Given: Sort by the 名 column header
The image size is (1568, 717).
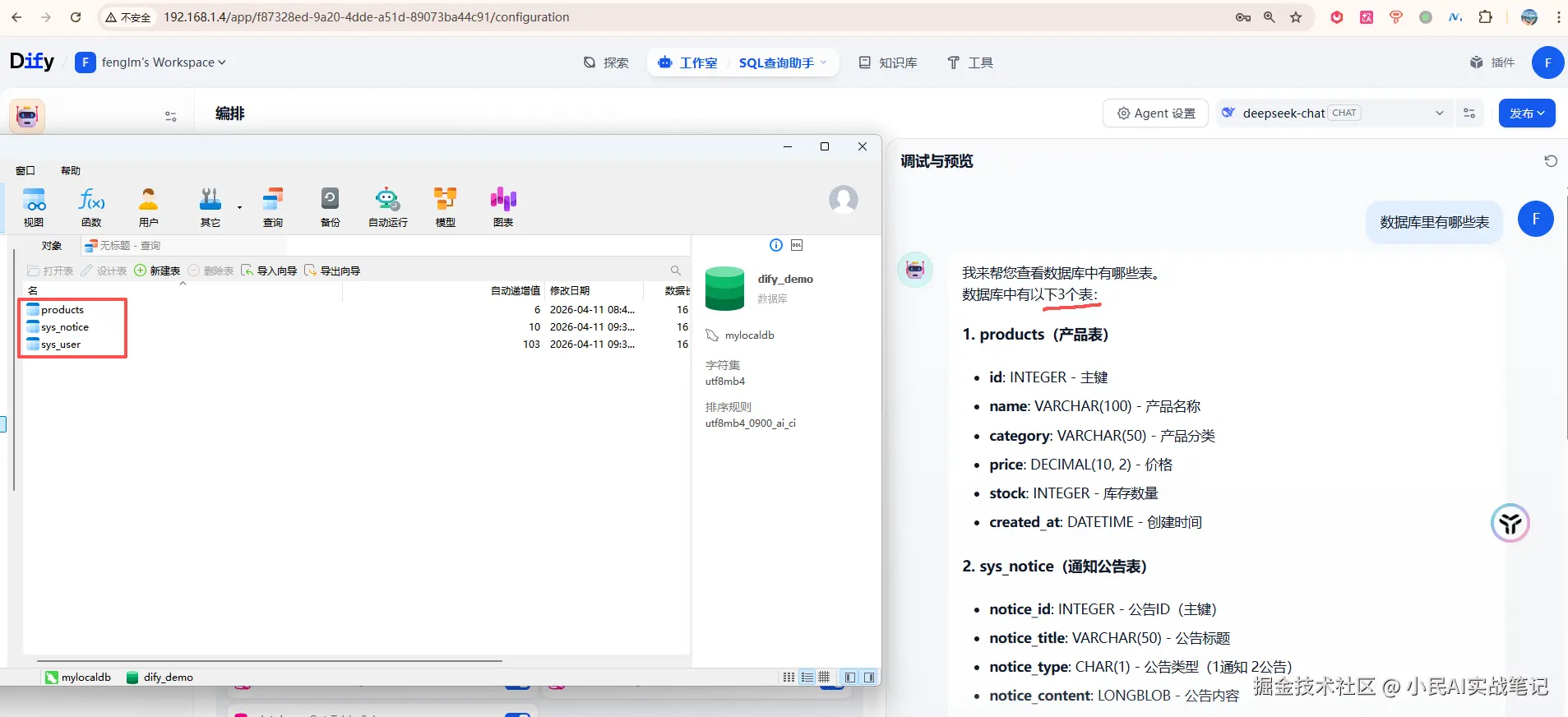Looking at the screenshot, I should point(183,290).
